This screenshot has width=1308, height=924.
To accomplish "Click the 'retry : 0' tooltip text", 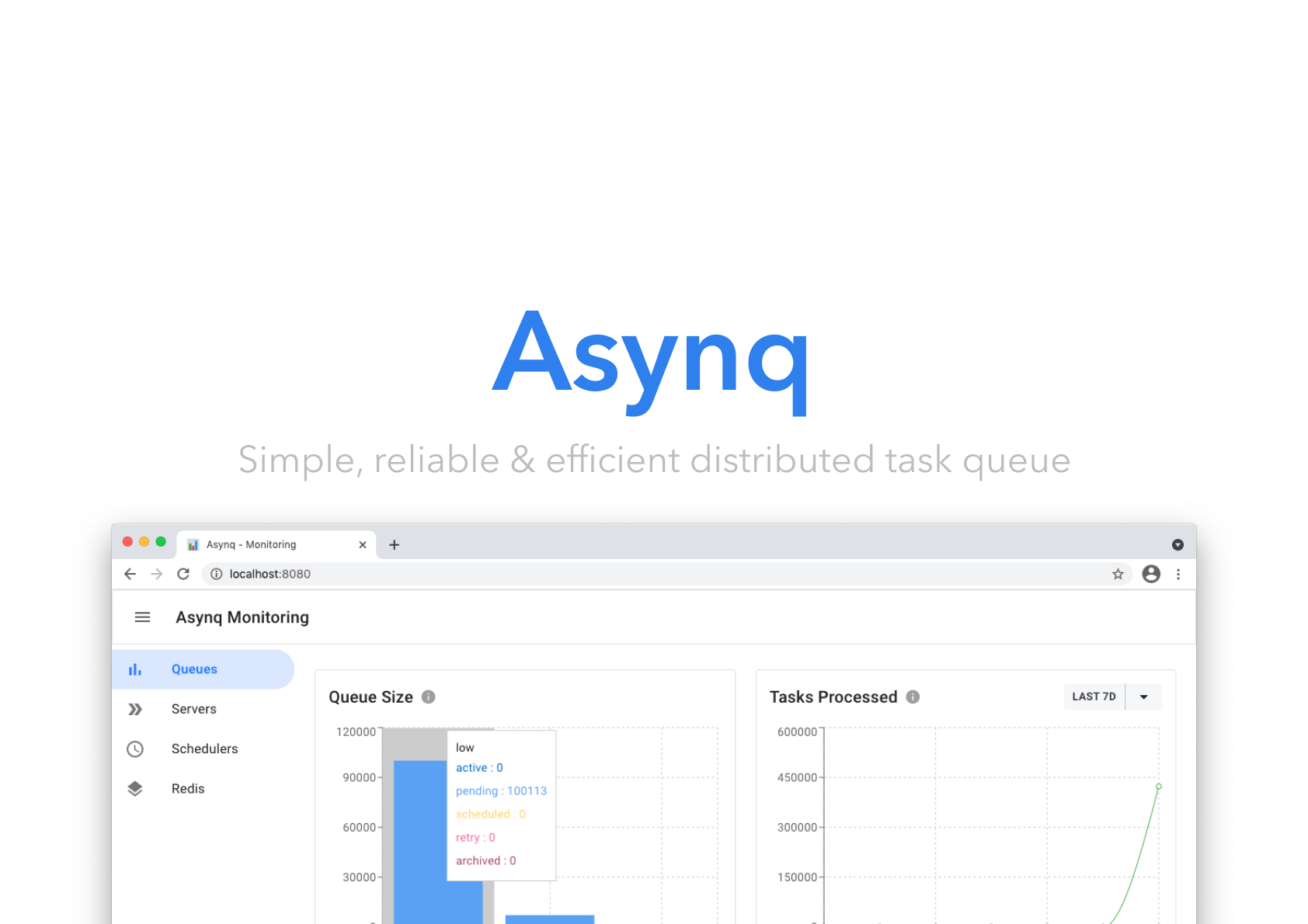I will pos(475,838).
